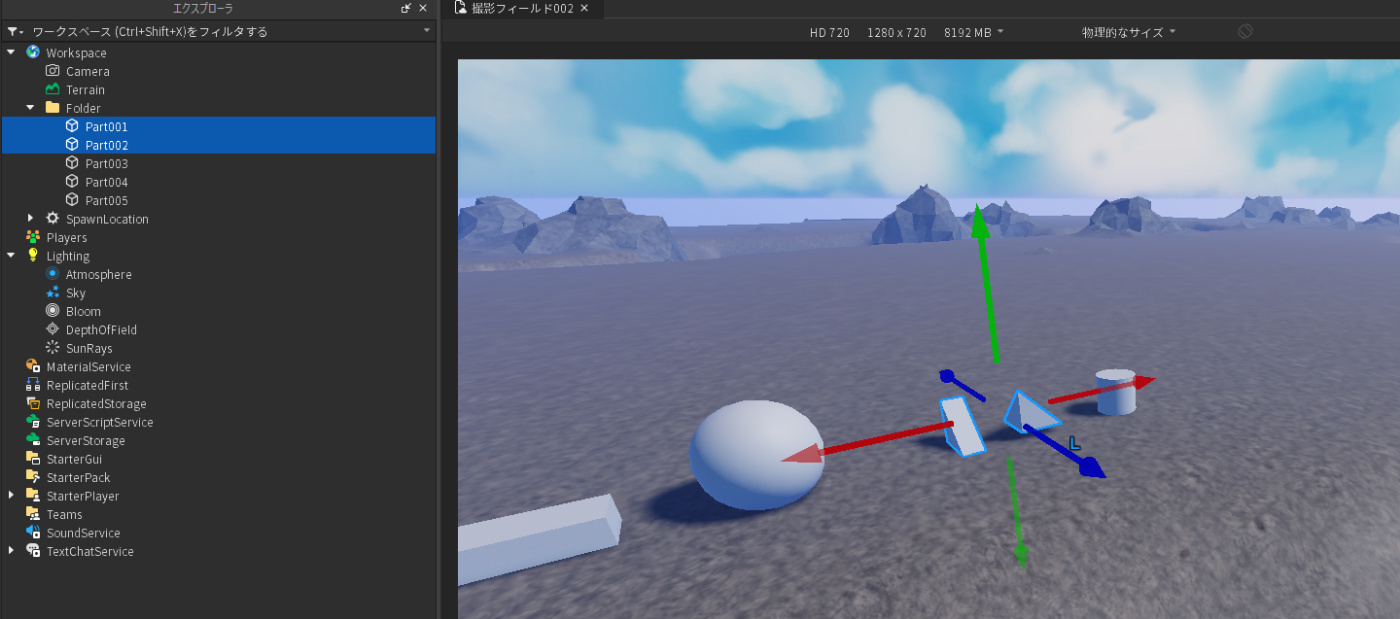Click the SpawnLocation gear icon
Image resolution: width=1400 pixels, height=619 pixels.
[53, 218]
